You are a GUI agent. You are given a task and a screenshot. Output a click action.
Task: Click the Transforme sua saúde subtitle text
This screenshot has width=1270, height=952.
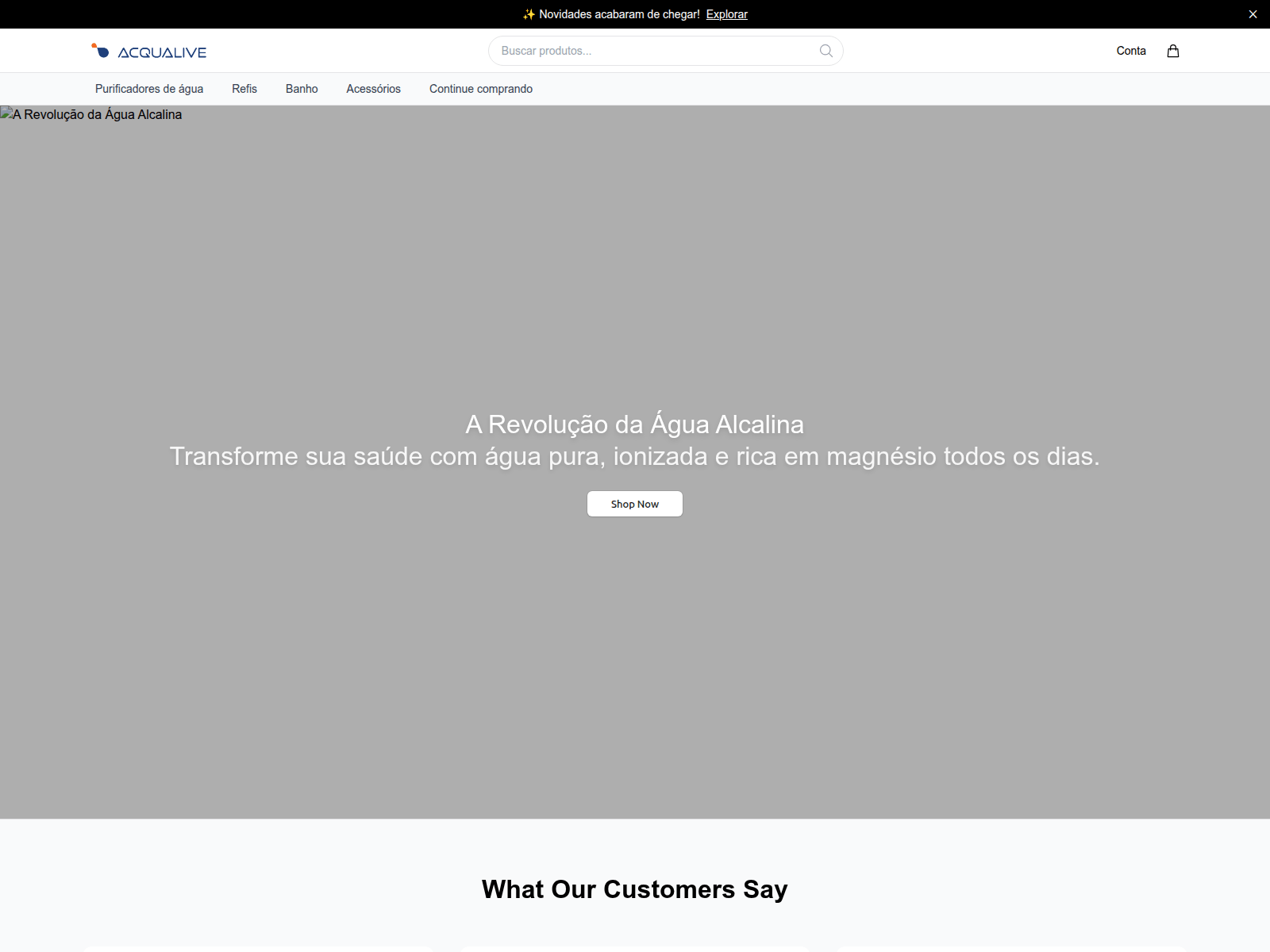[635, 456]
